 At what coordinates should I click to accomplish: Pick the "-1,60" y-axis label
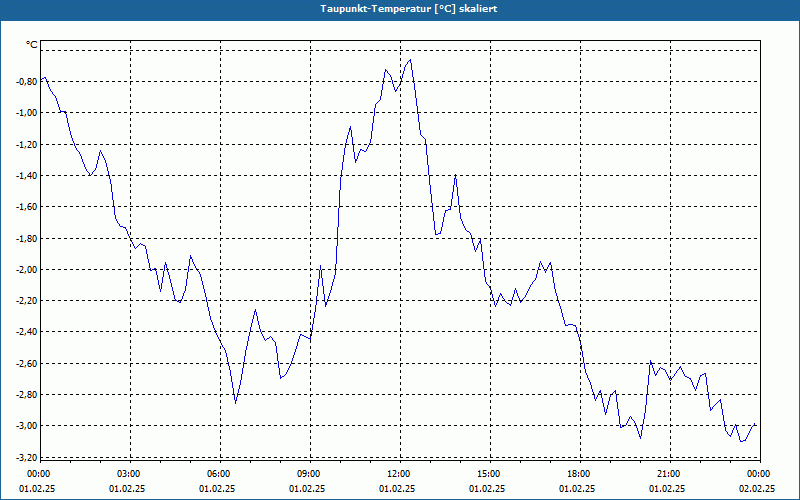click(27, 207)
